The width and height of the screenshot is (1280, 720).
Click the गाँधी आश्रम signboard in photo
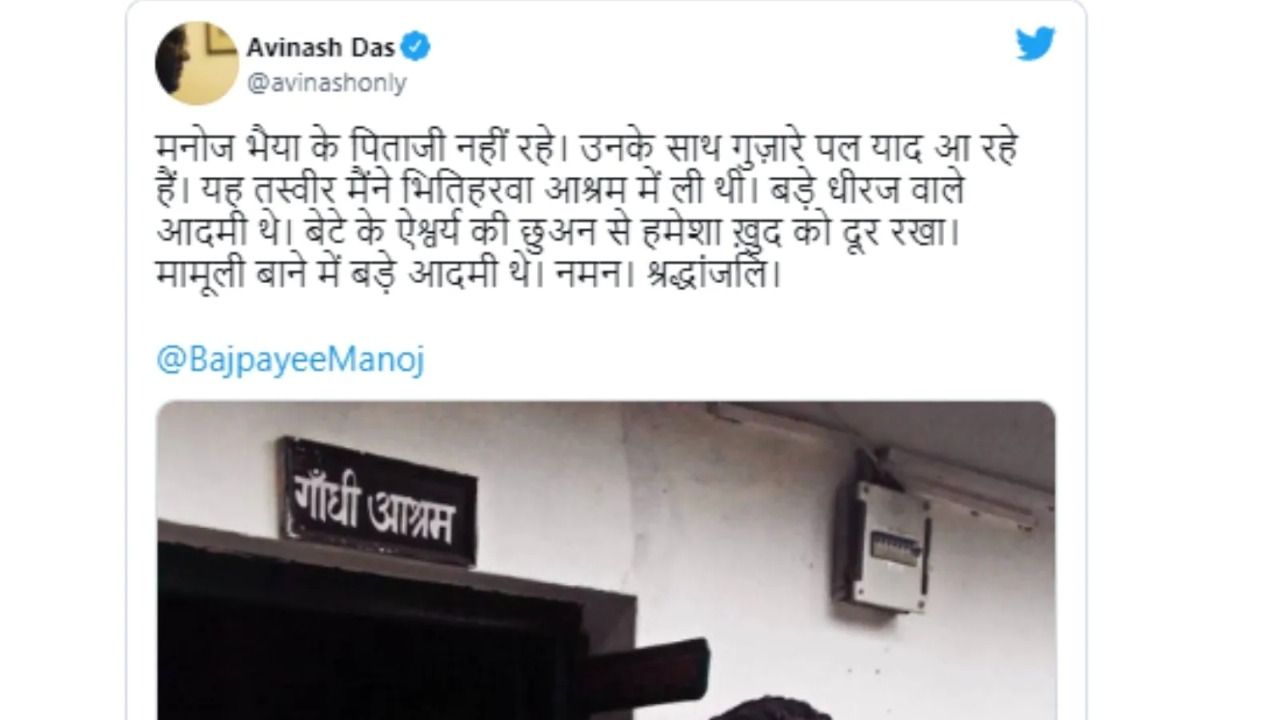(378, 502)
